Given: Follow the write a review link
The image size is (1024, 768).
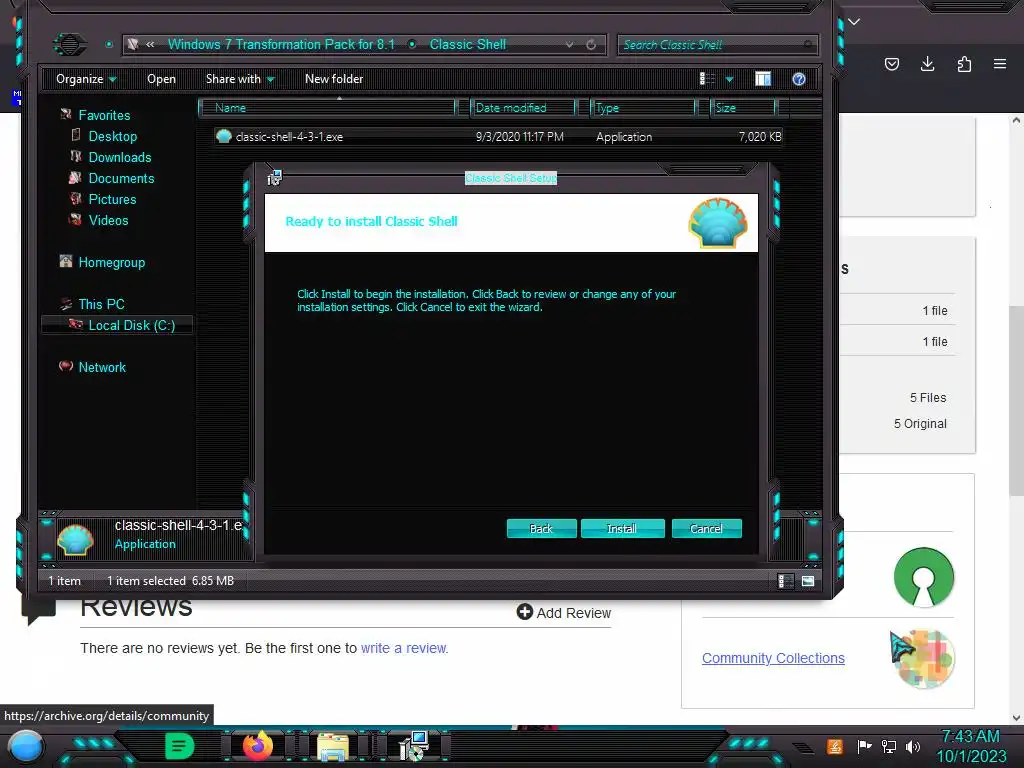Looking at the screenshot, I should (404, 648).
